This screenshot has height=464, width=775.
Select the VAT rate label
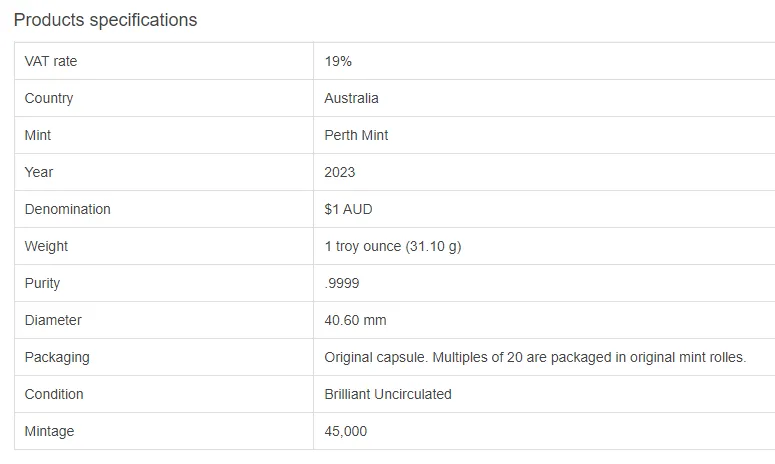(51, 61)
